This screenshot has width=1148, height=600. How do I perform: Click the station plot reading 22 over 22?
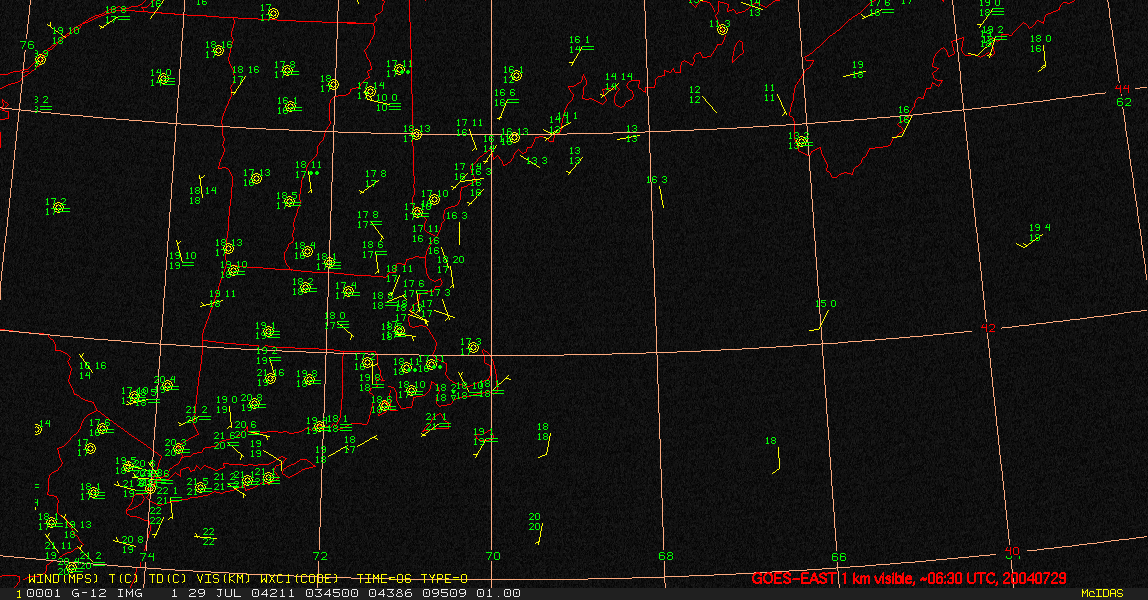point(206,537)
